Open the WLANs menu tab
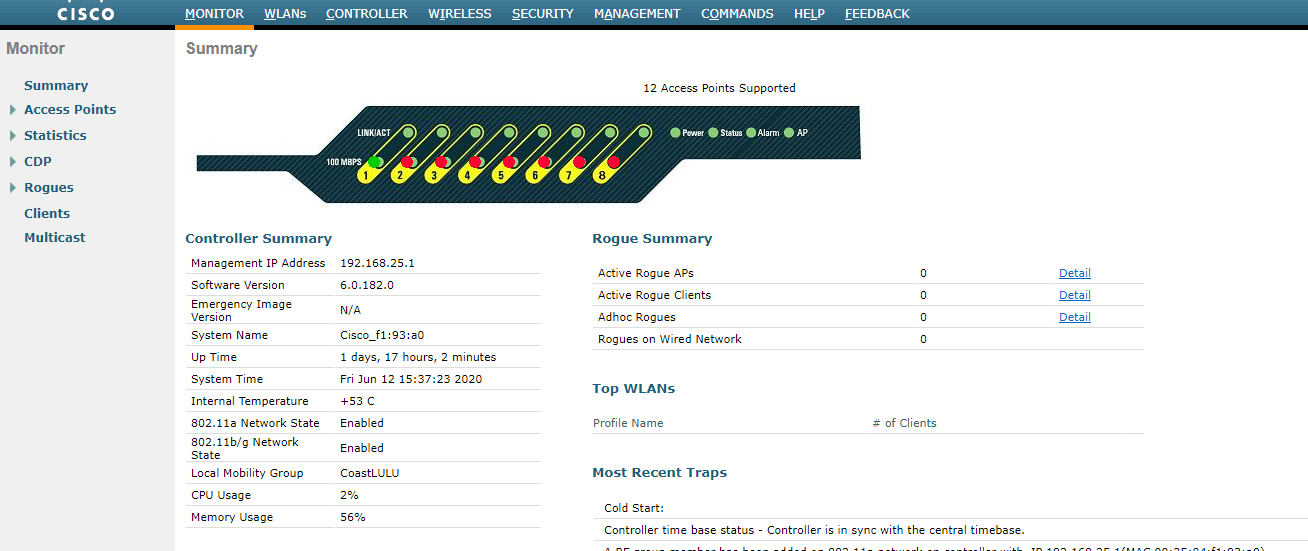 (x=285, y=14)
